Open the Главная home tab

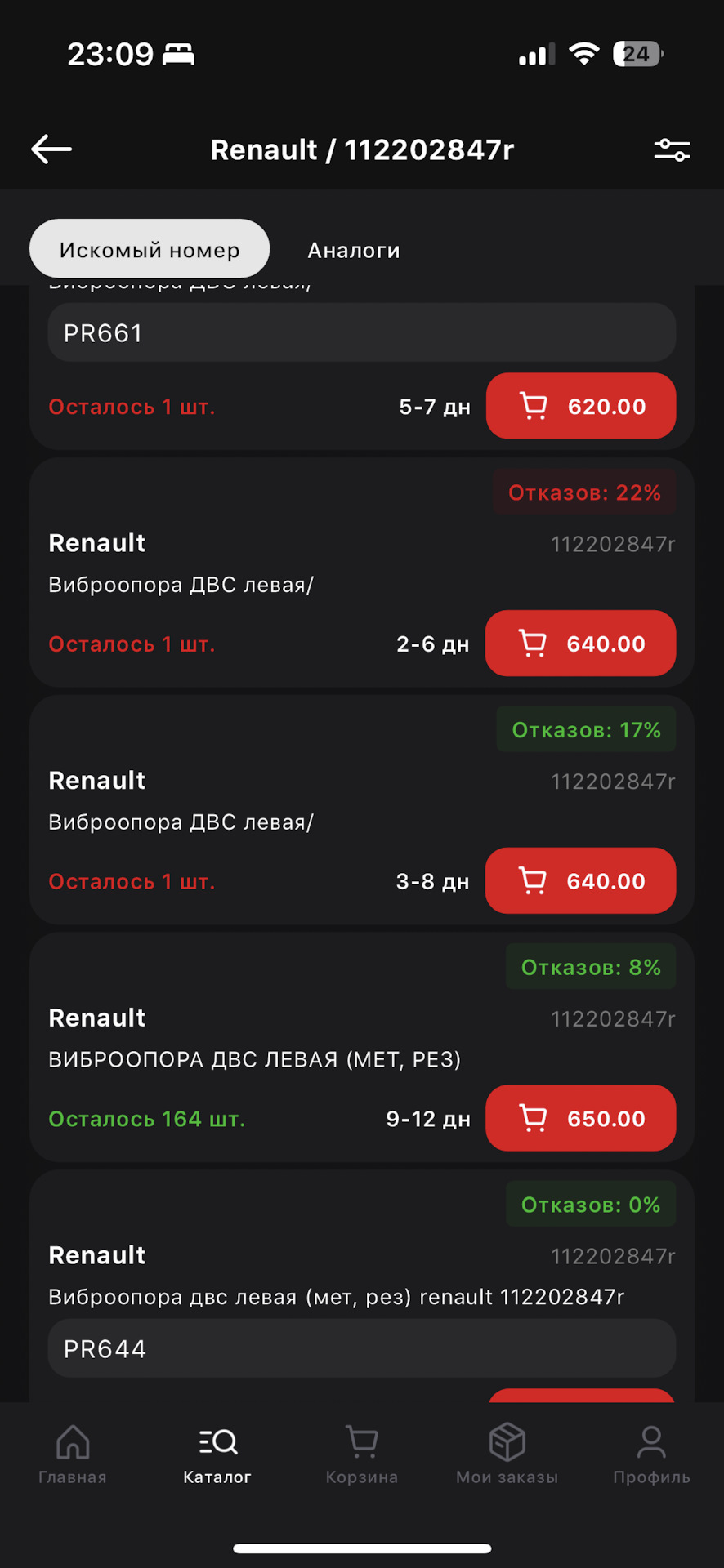tap(73, 1454)
